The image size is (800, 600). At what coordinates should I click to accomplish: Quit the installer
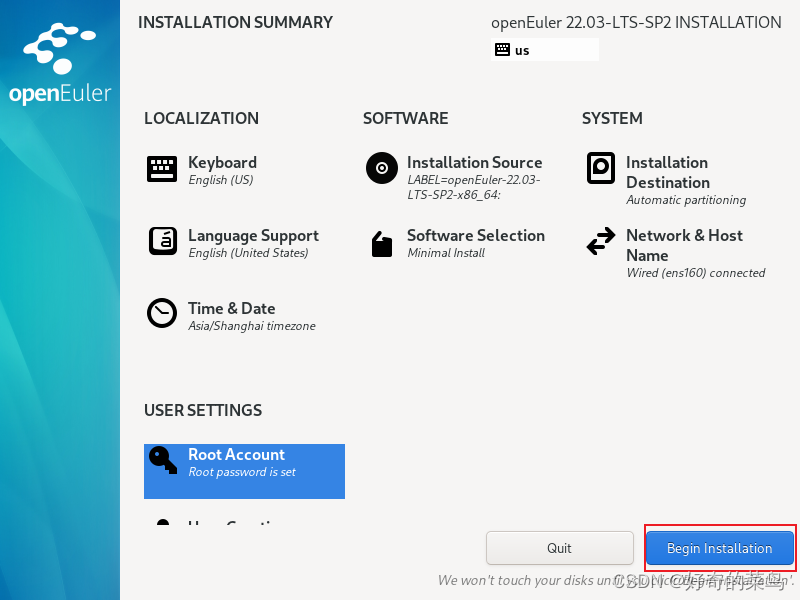click(560, 548)
